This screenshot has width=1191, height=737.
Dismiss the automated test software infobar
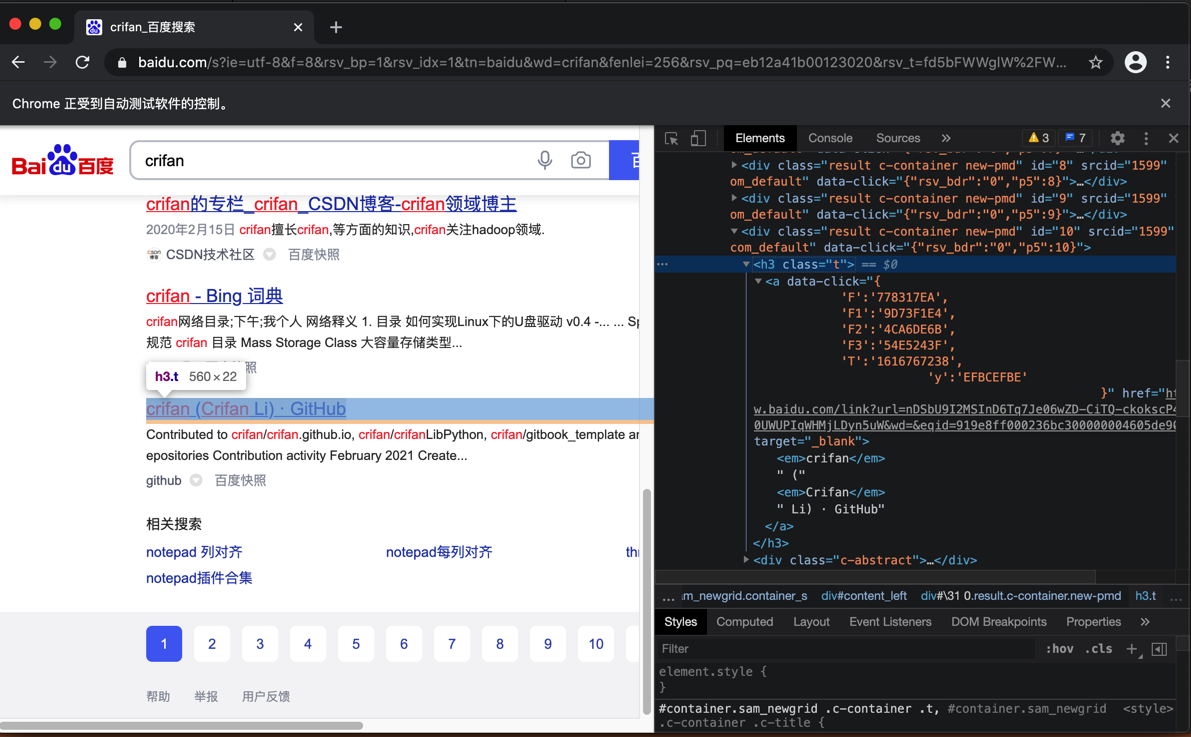coord(1165,103)
